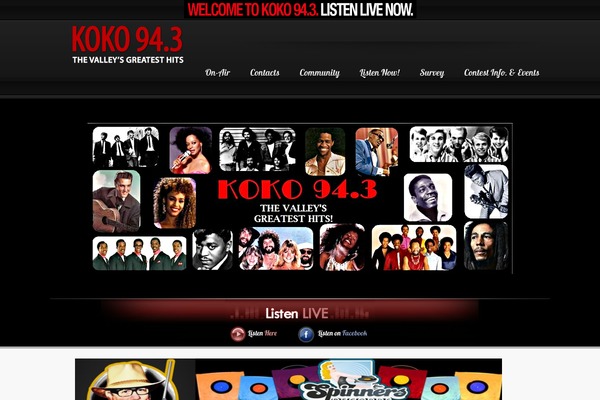600x400 pixels.
Task: Click the Listen Here link
Action: (x=262, y=333)
